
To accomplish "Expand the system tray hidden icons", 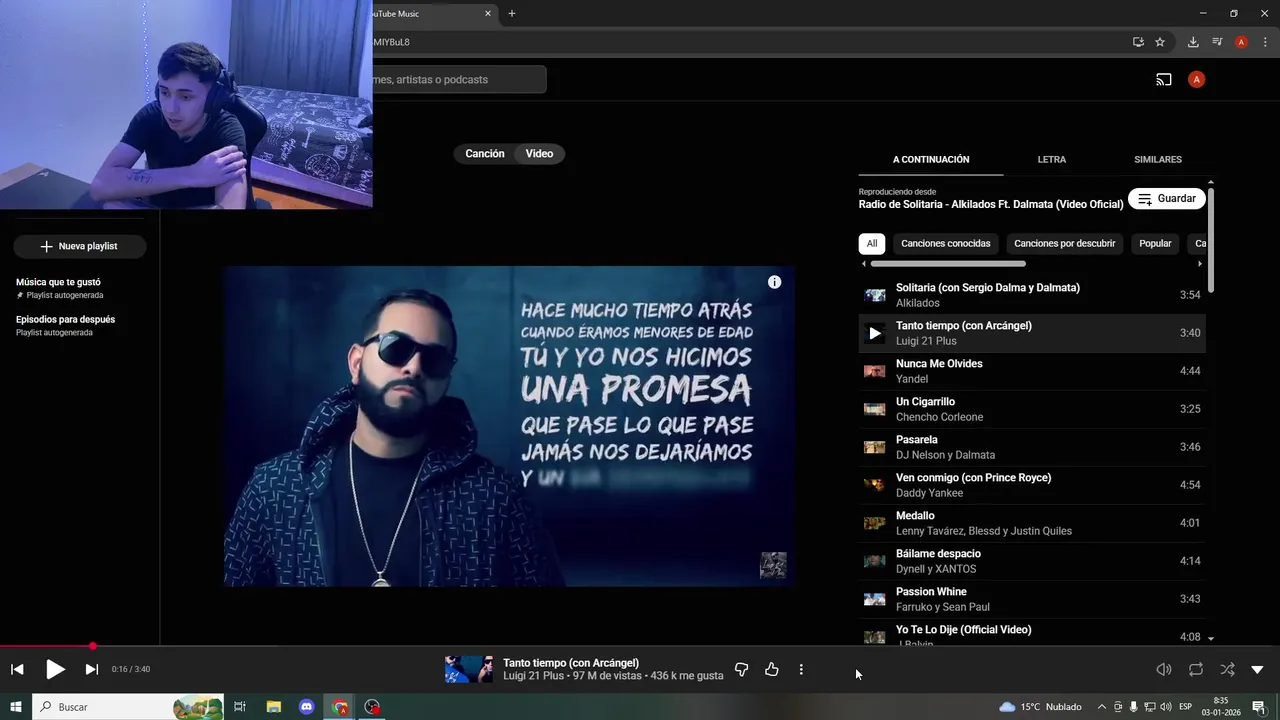I will (1102, 707).
